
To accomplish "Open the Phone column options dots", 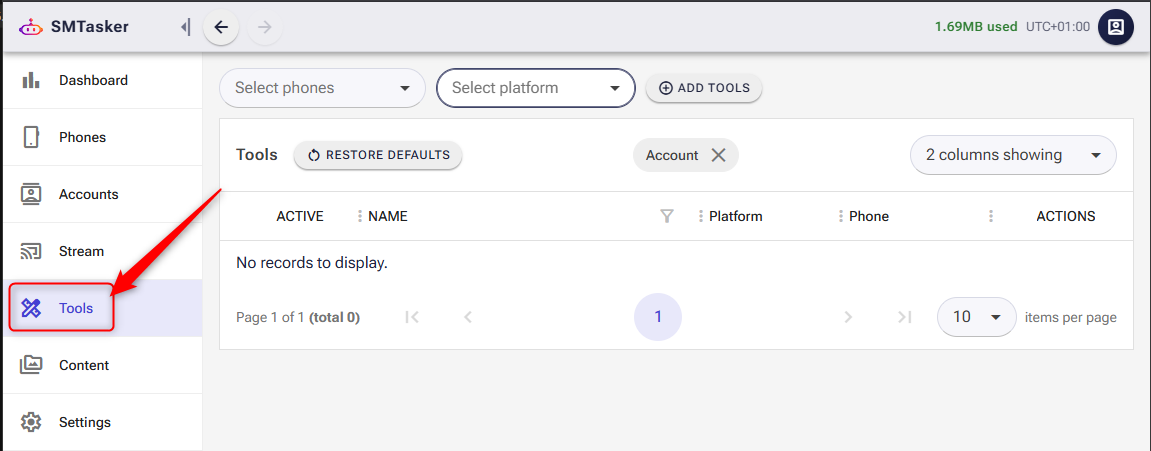I will point(841,216).
